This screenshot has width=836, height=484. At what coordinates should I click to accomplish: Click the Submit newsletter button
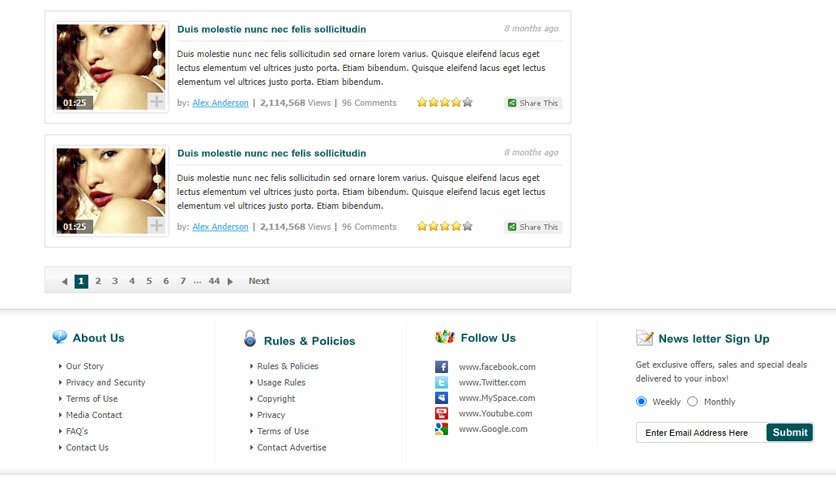coord(790,432)
